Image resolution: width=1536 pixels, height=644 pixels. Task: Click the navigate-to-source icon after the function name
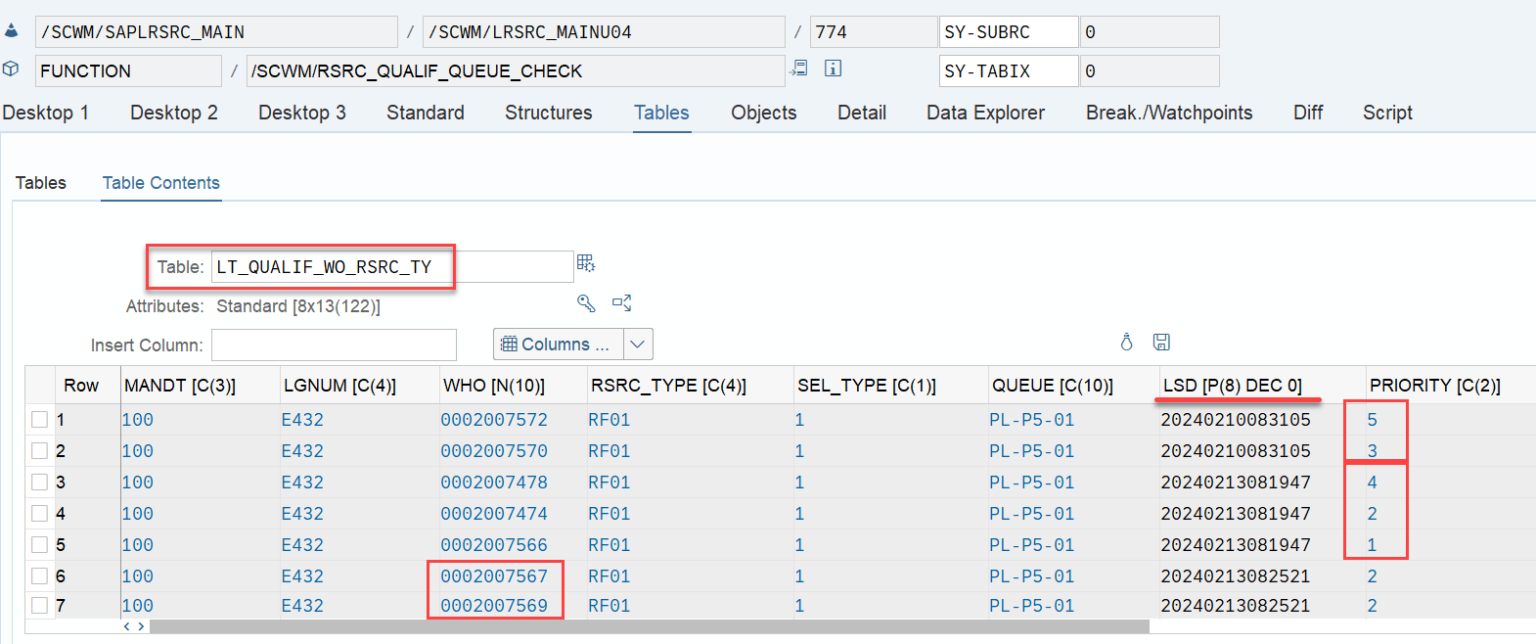[797, 69]
